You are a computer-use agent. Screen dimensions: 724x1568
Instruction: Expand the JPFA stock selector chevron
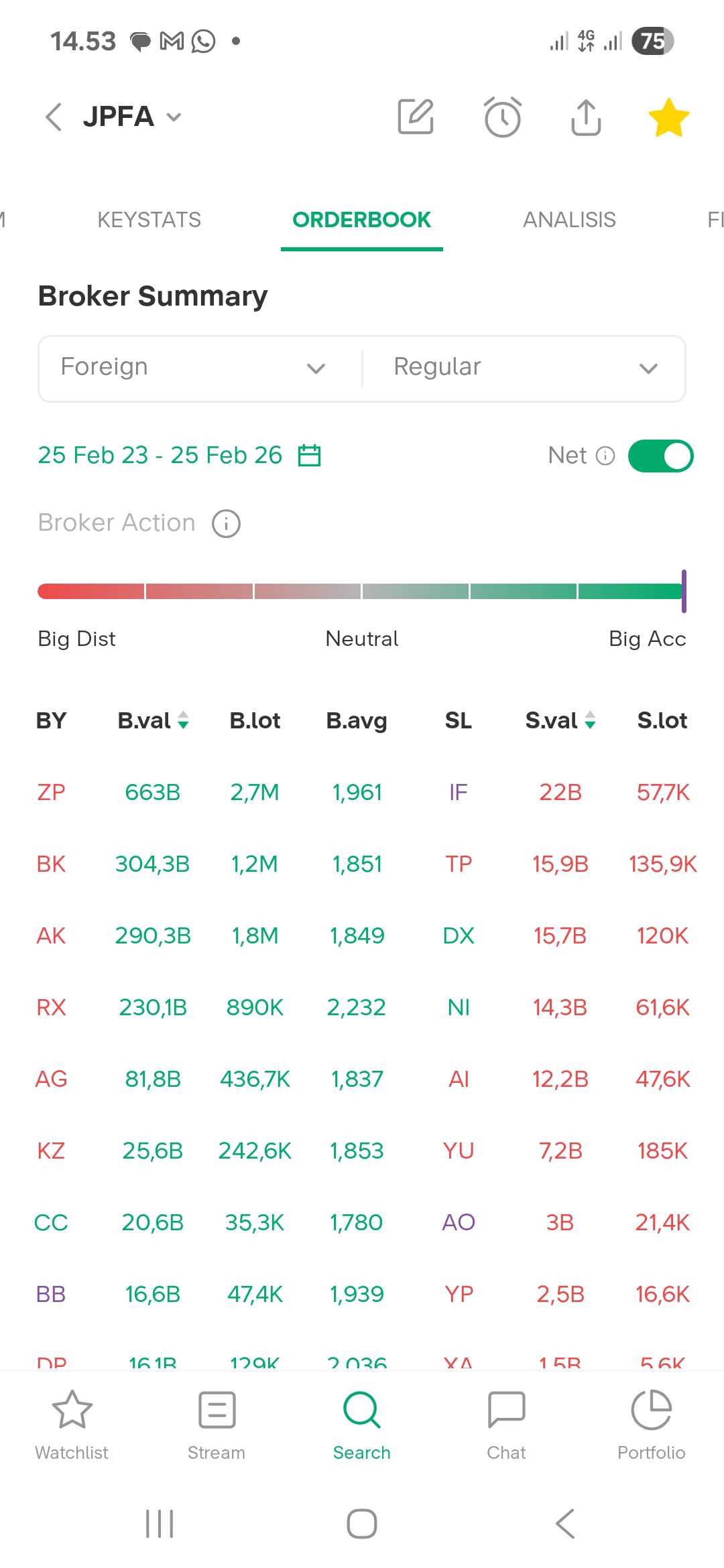[174, 118]
